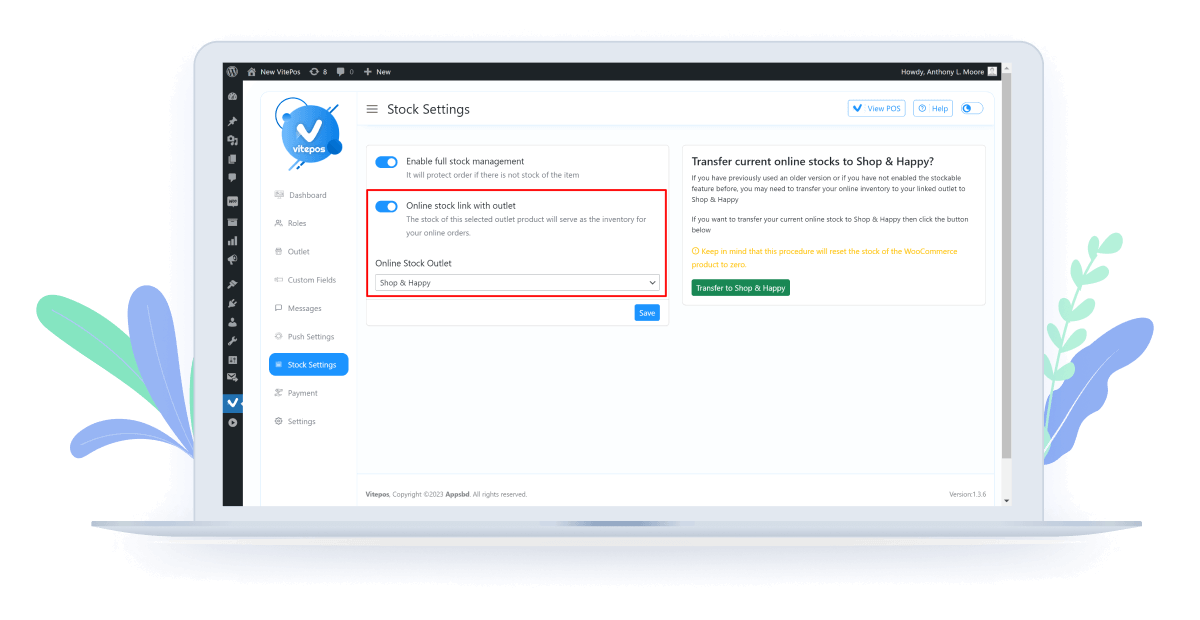
Task: Click the Transfer to Shop & Happy button
Action: 740,288
